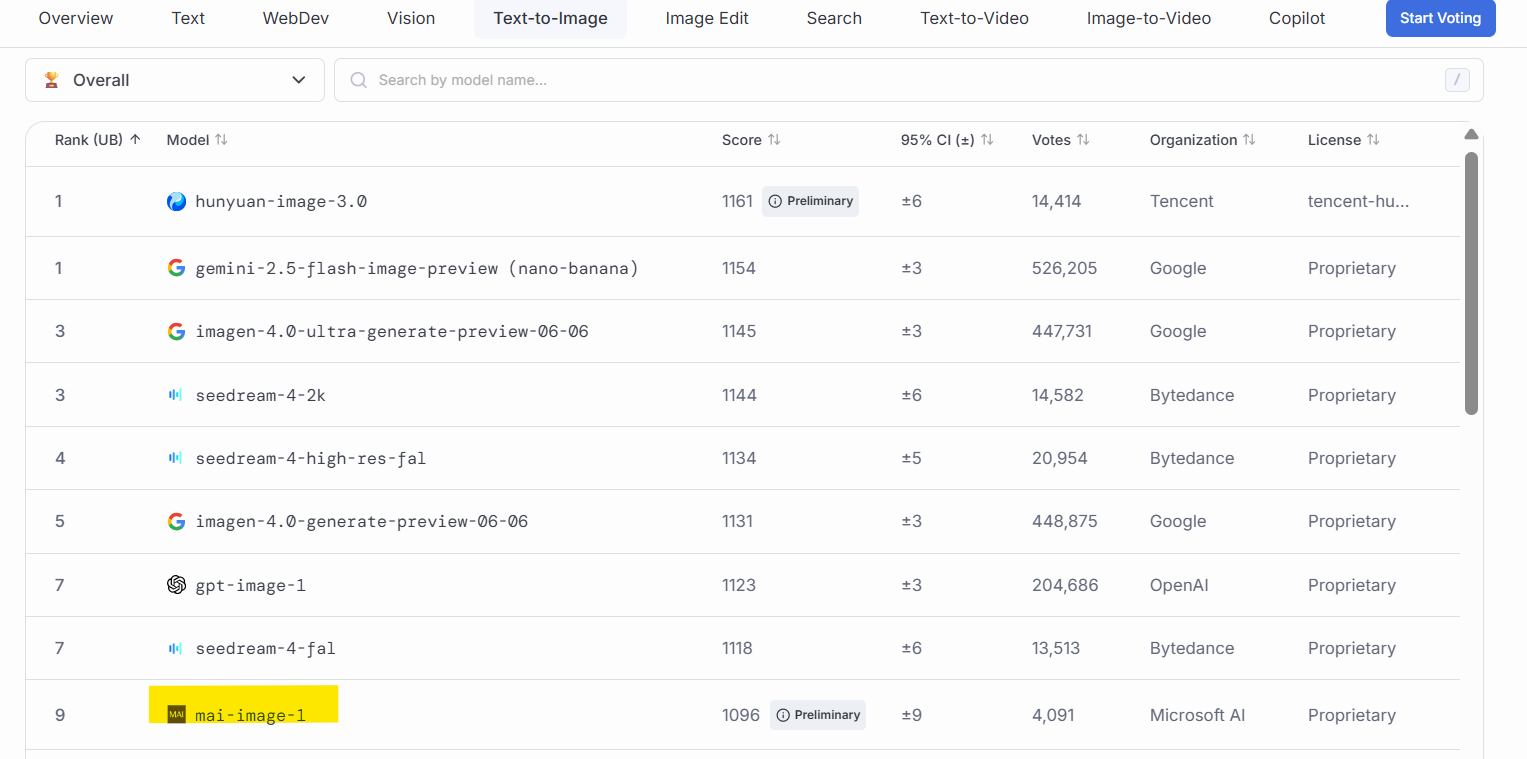Screen dimensions: 1527x759
Task: Open the Overall category dropdown
Action: click(x=175, y=80)
